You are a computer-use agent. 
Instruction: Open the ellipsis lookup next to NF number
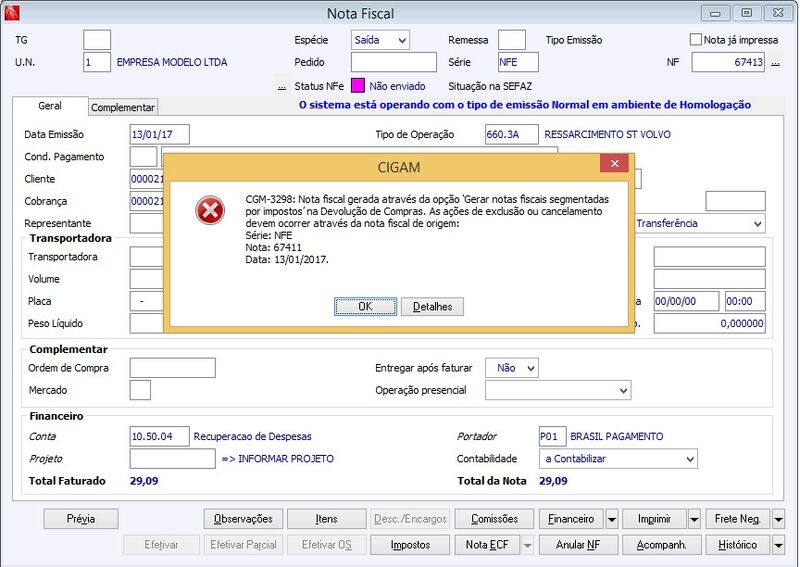pyautogui.click(x=776, y=63)
